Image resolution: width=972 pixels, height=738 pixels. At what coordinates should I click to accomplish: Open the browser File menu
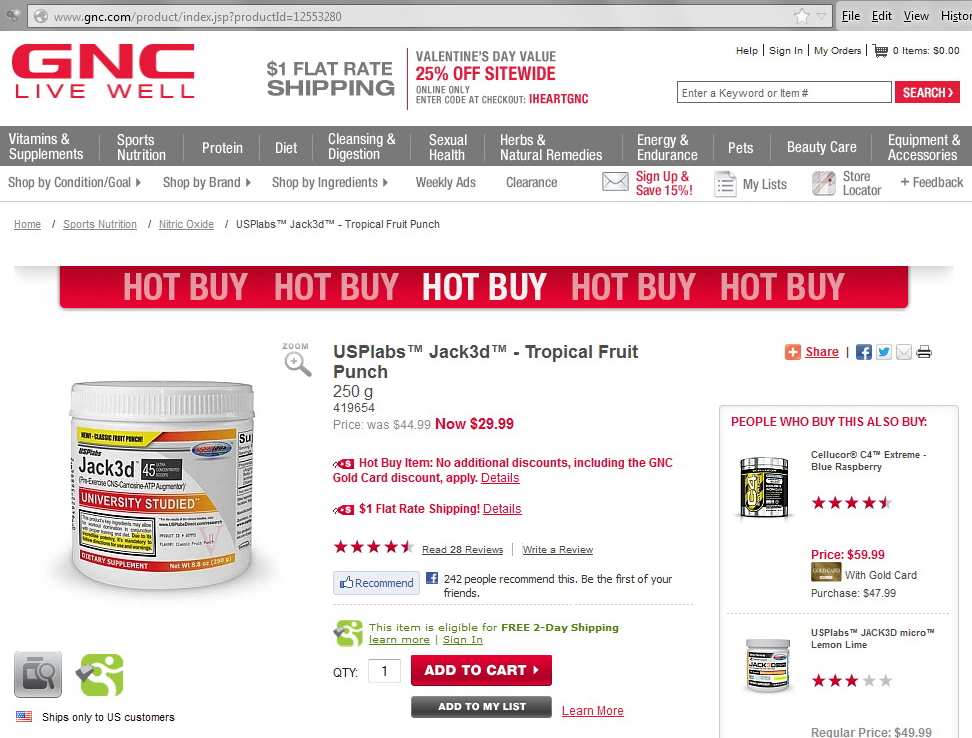click(850, 16)
